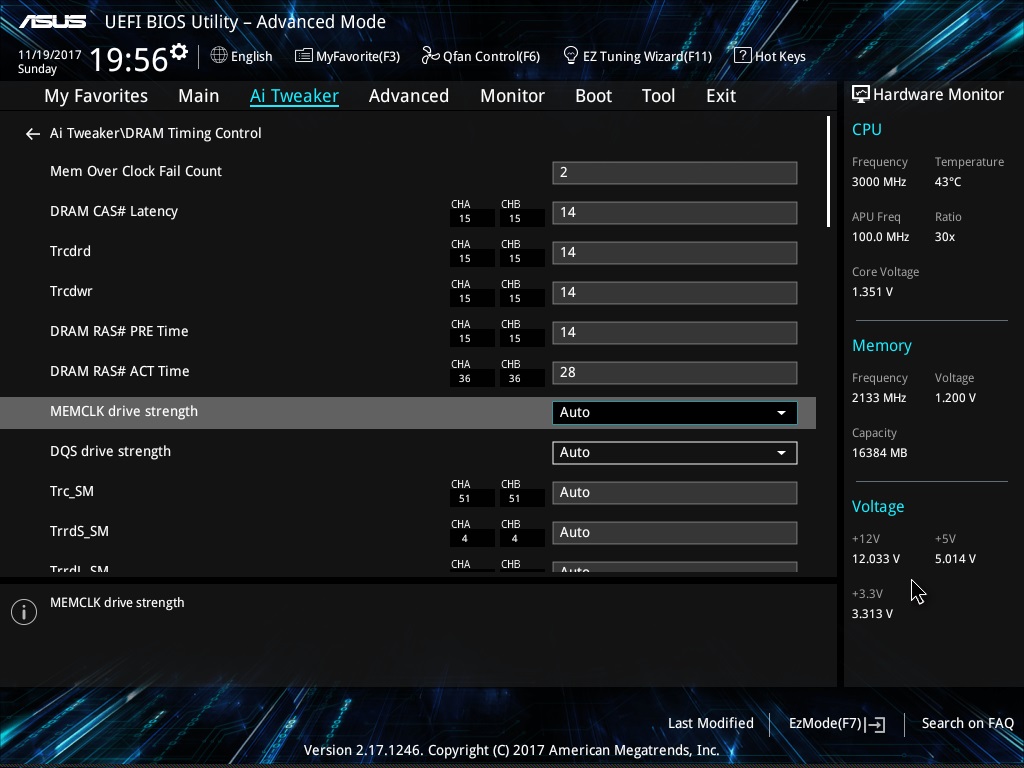Click DRAM CAS# Latency value field
The width and height of the screenshot is (1024, 768).
pyautogui.click(x=675, y=213)
